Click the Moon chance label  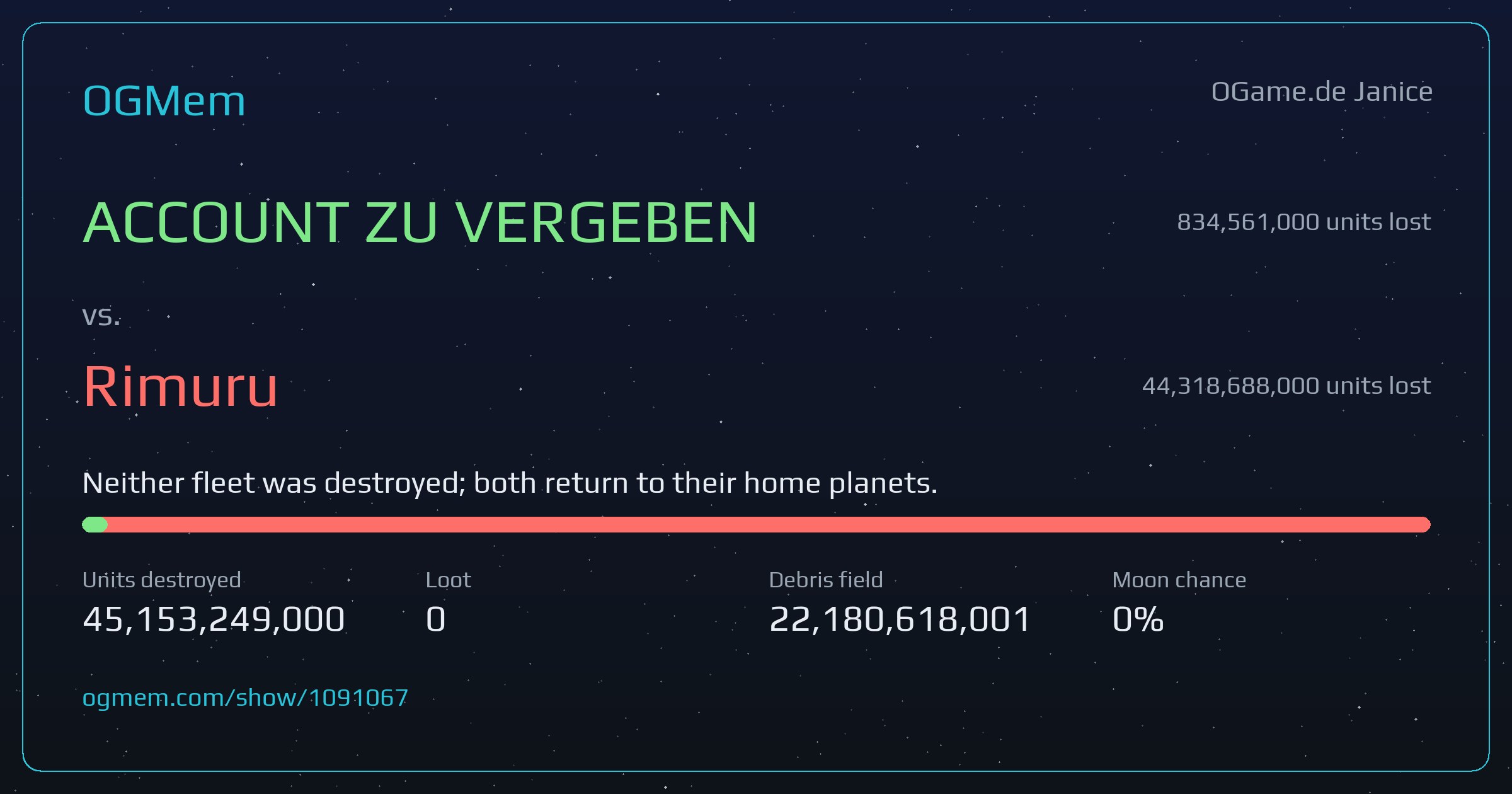(1179, 580)
